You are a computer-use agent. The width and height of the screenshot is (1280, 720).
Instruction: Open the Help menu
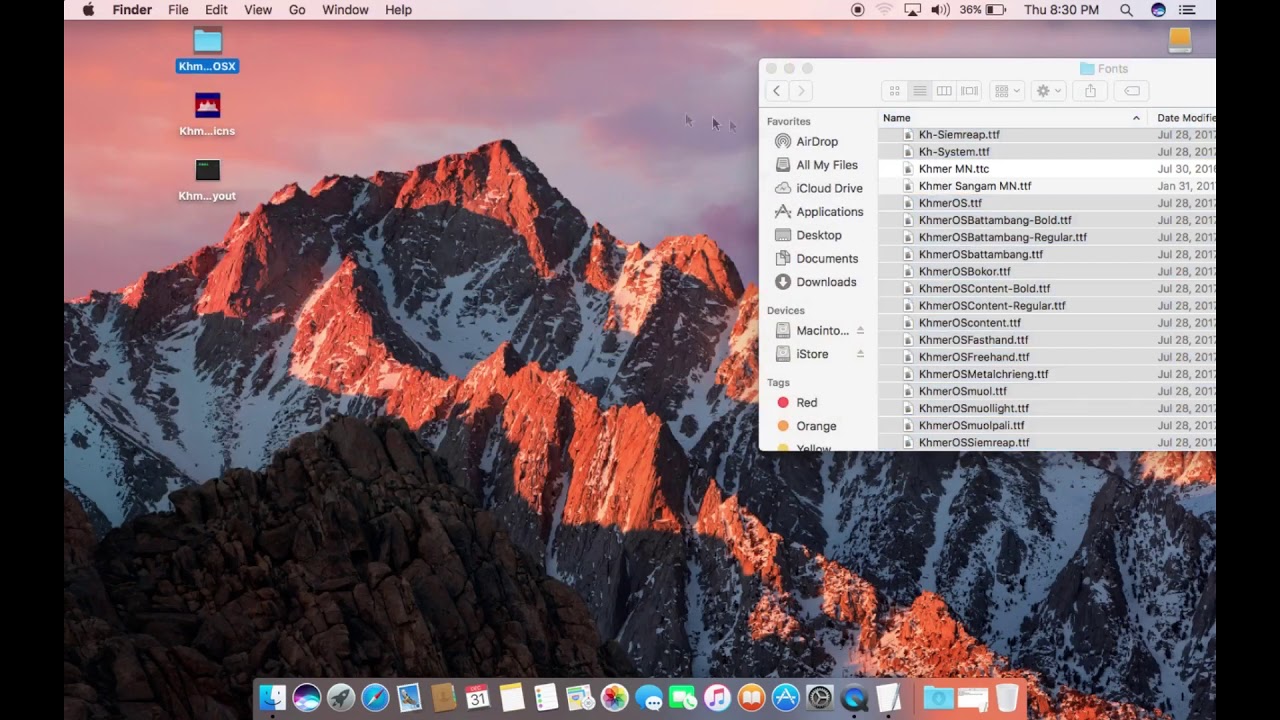(x=398, y=10)
